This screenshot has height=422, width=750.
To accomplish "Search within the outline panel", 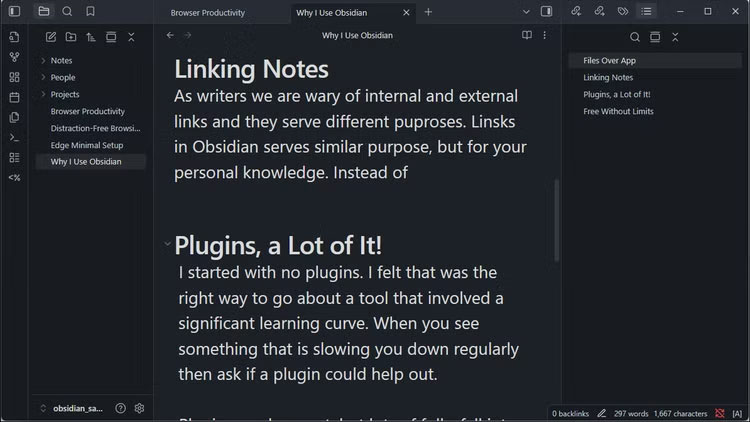I will coord(635,37).
